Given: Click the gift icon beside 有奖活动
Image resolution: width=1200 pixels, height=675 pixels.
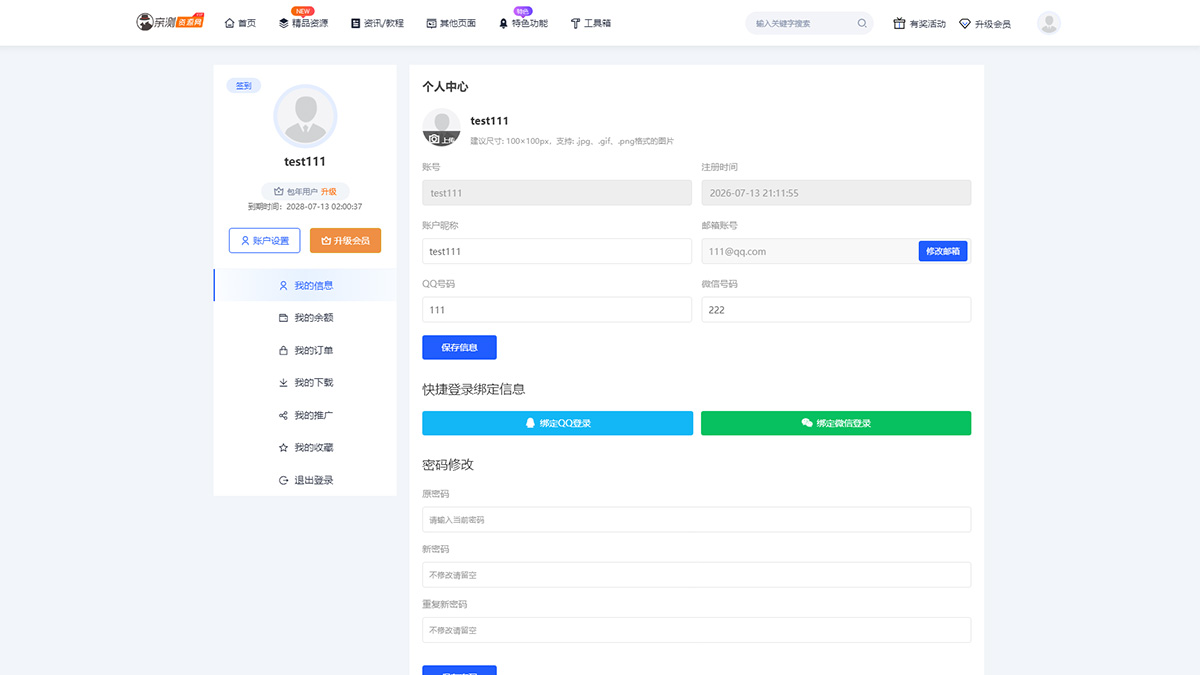Looking at the screenshot, I should (899, 23).
